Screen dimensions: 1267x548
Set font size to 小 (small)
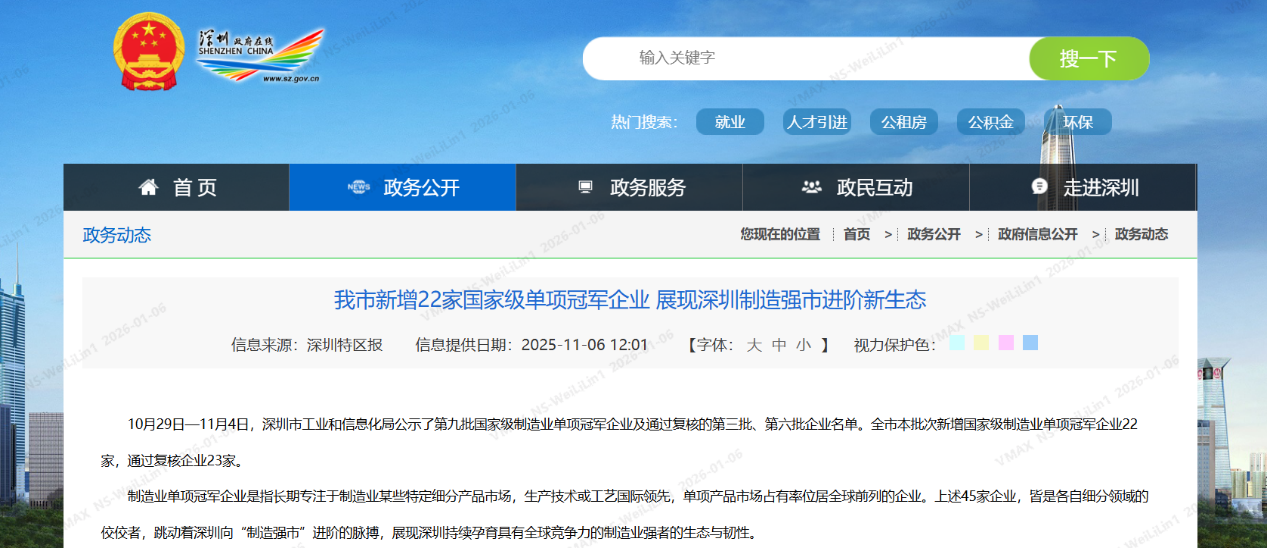[803, 345]
